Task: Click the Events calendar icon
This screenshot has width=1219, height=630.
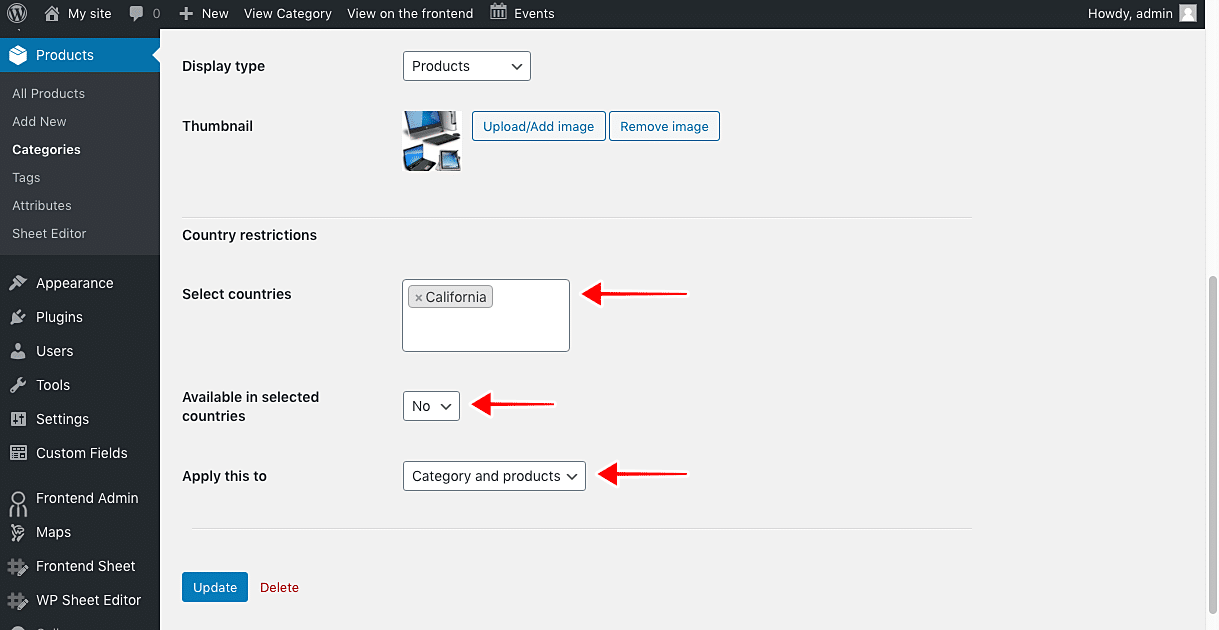Action: 498,12
